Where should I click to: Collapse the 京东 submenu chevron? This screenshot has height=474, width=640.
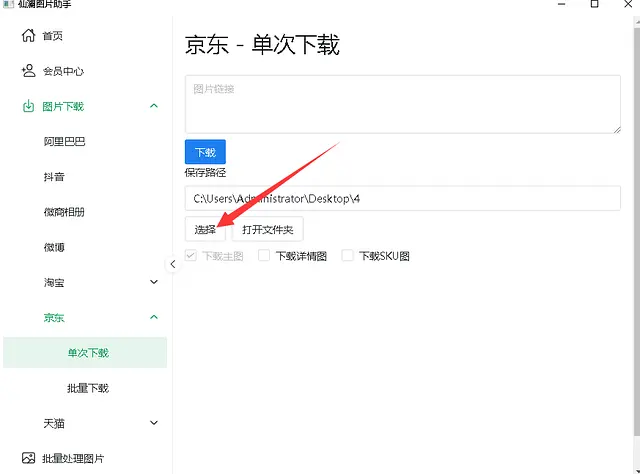(154, 317)
